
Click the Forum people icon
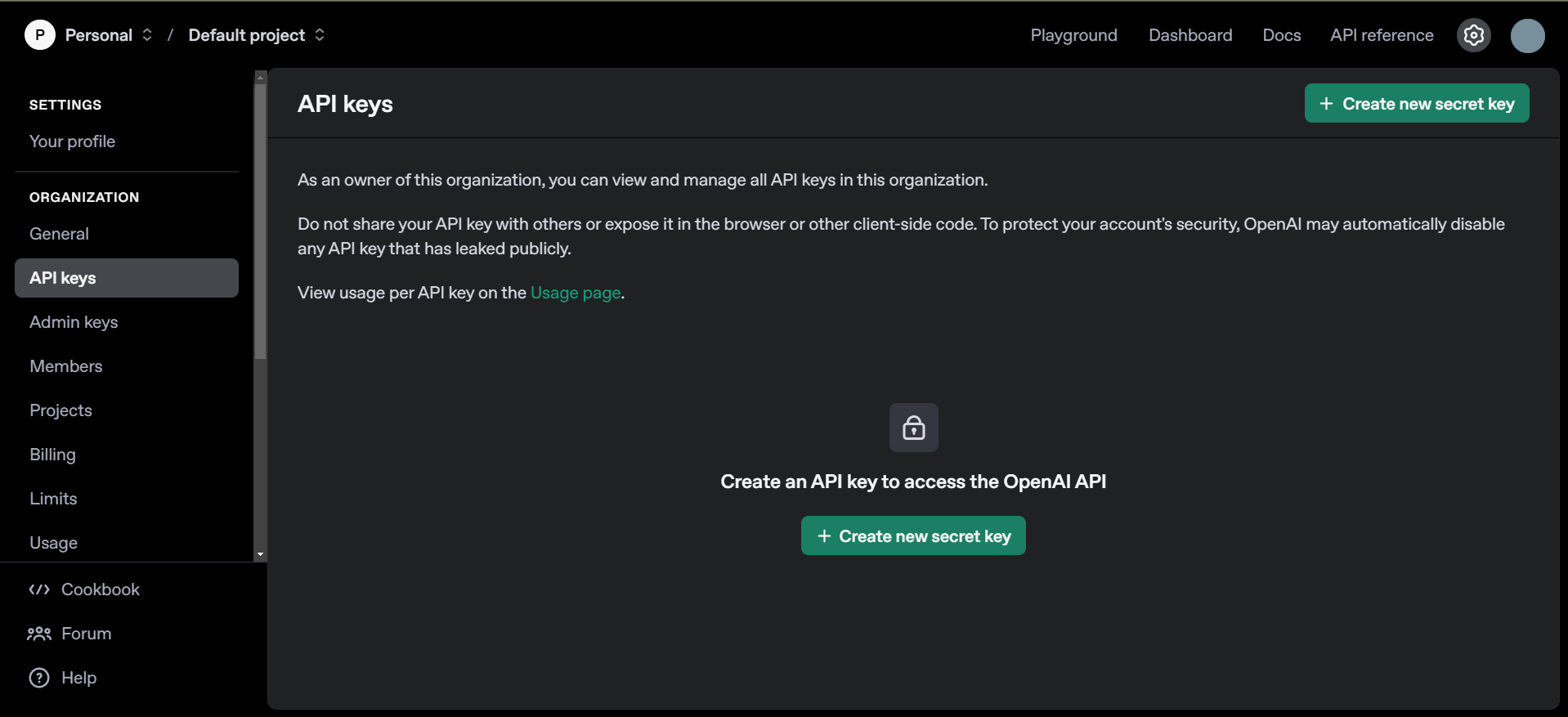[x=39, y=634]
